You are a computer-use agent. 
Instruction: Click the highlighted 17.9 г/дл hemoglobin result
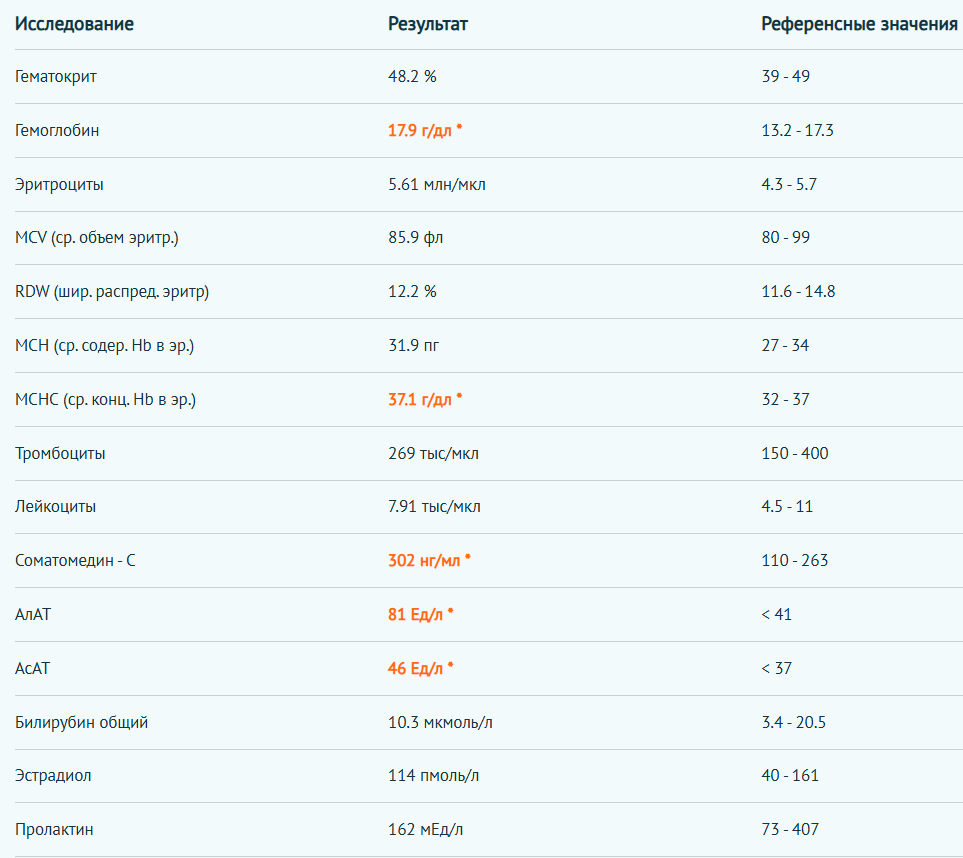(421, 130)
